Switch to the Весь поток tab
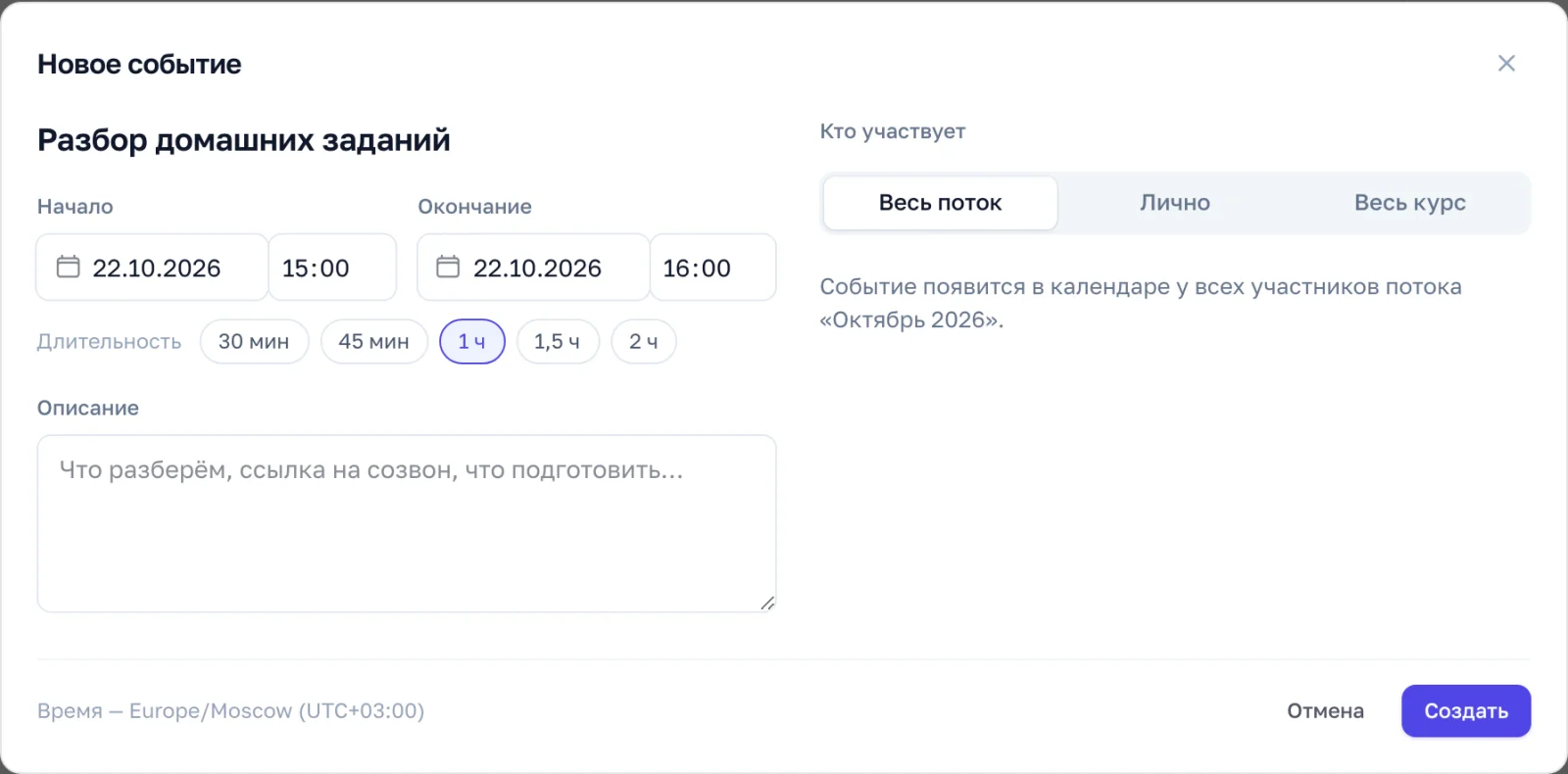The height and width of the screenshot is (774, 1568). coord(940,203)
